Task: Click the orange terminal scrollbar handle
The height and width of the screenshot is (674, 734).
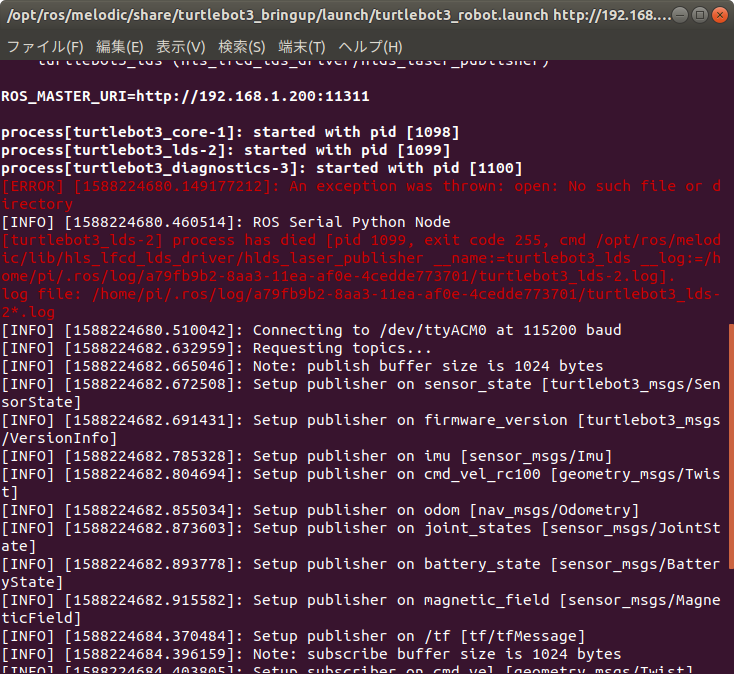Action: coord(731,446)
